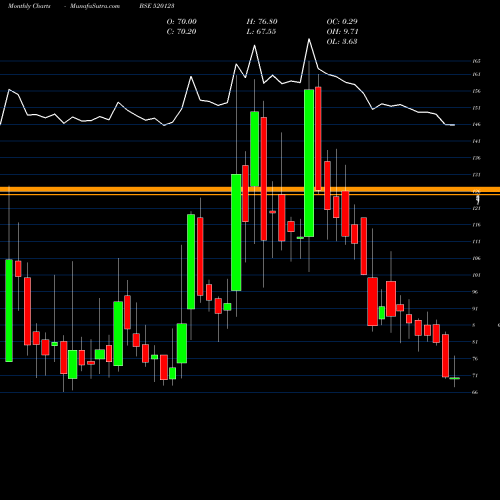Click the 106 price axis label
Viewport: 500px width, 500px height.
click(476, 258)
